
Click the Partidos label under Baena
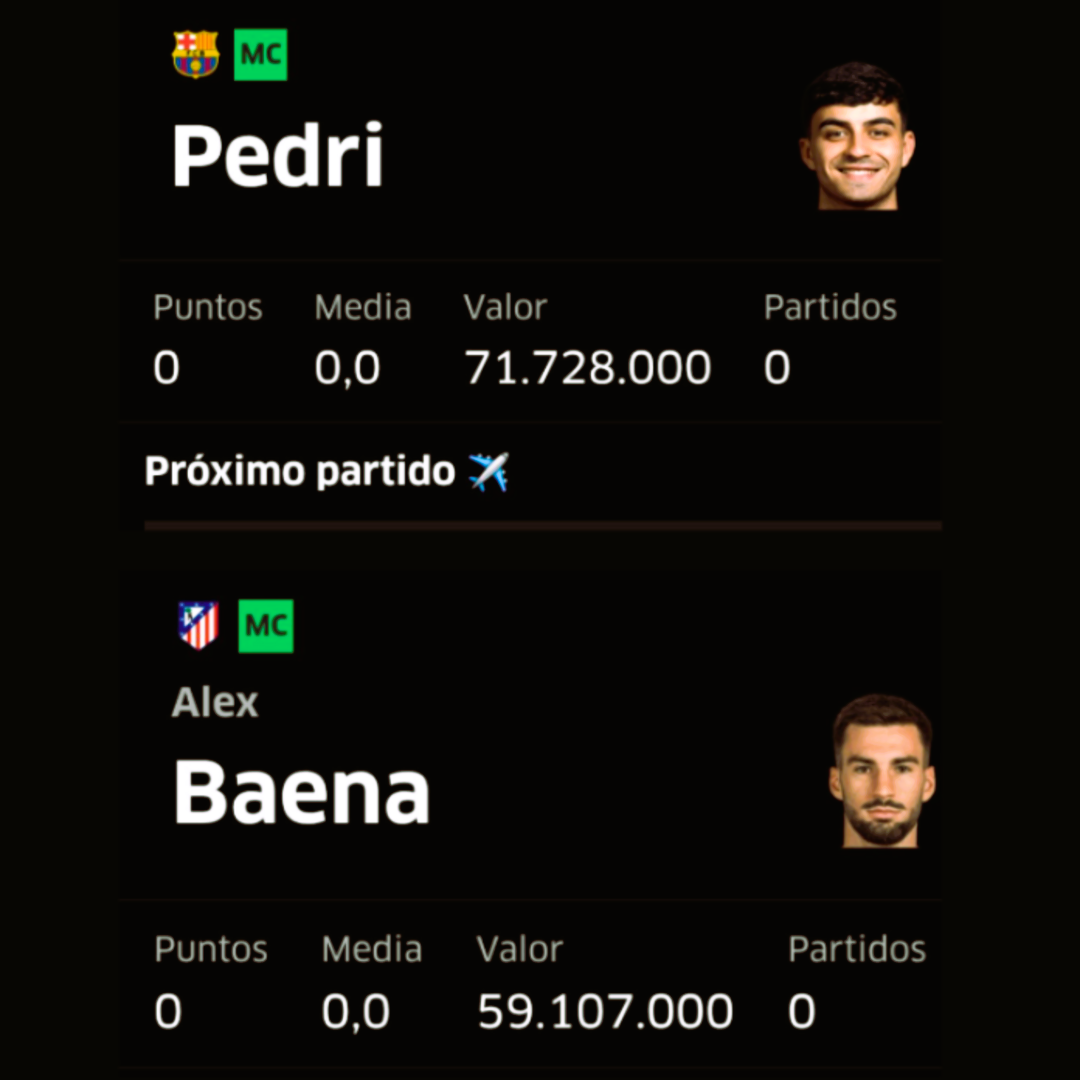pyautogui.click(x=857, y=949)
